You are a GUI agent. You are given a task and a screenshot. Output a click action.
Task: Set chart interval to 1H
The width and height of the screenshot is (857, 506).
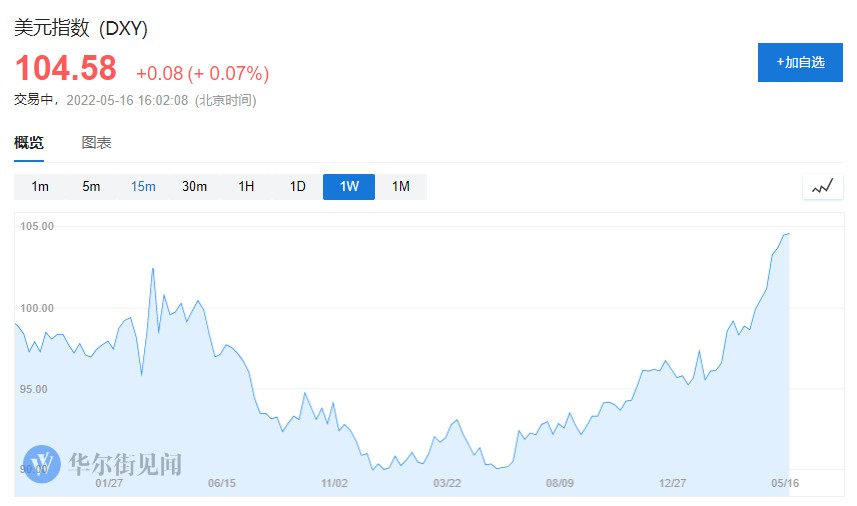[x=246, y=187]
